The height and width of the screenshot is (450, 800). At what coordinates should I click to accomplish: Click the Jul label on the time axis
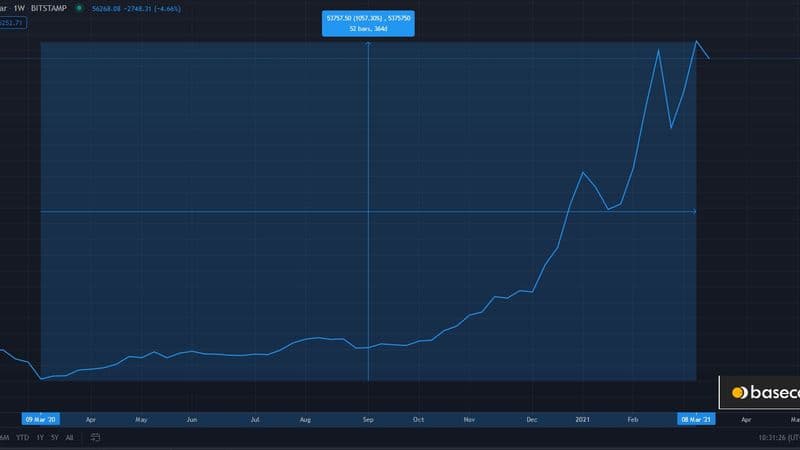[x=255, y=419]
